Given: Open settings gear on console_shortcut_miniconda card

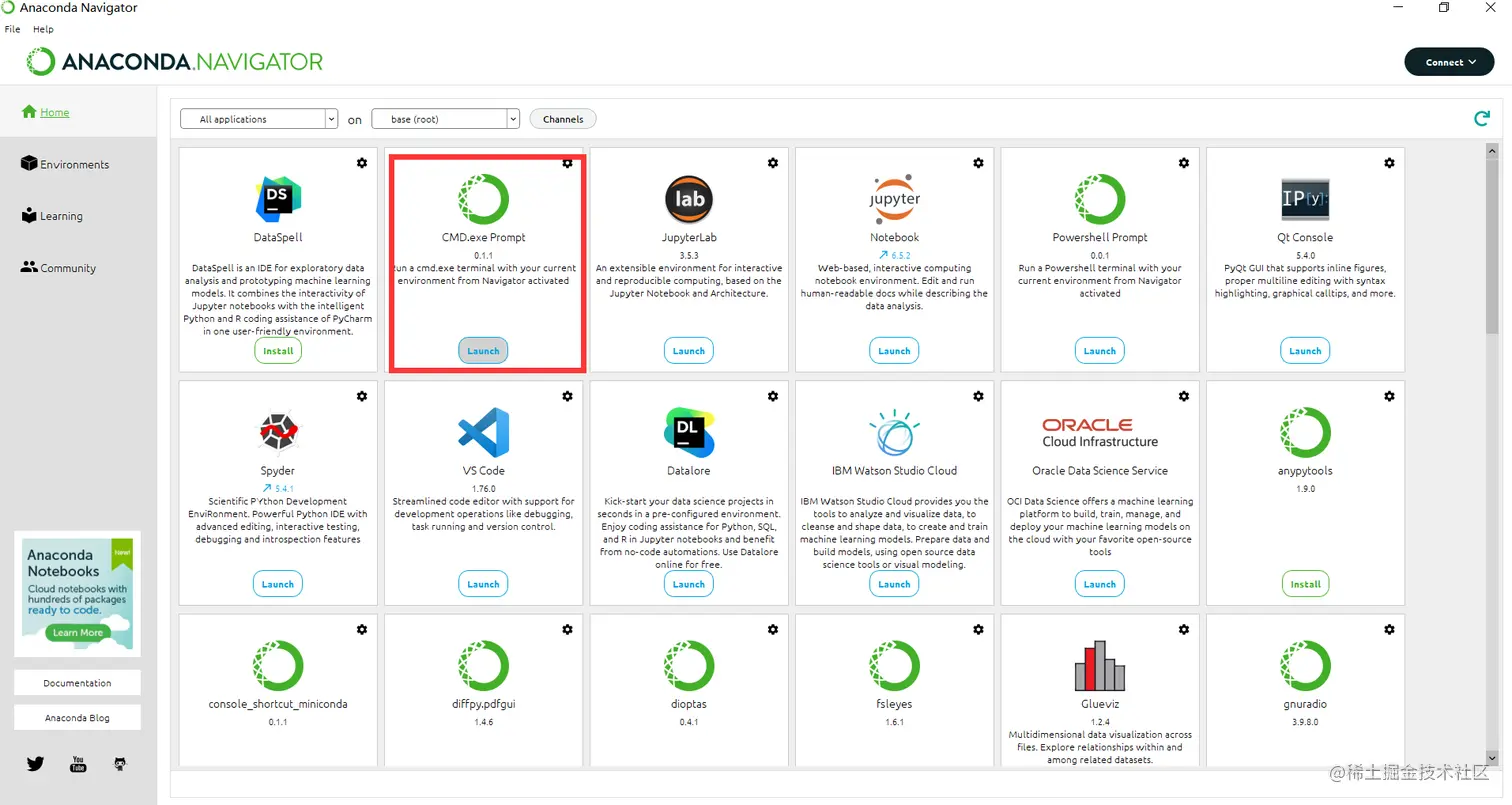Looking at the screenshot, I should click(x=362, y=629).
